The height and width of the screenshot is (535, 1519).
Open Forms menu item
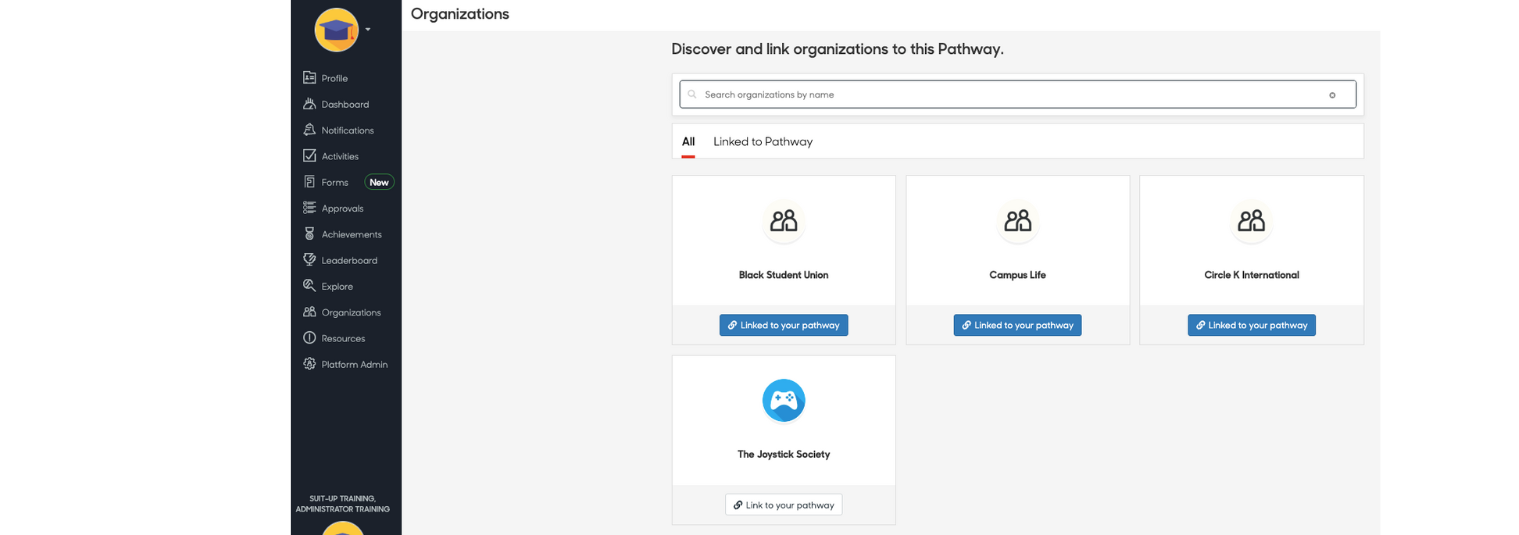(x=335, y=182)
